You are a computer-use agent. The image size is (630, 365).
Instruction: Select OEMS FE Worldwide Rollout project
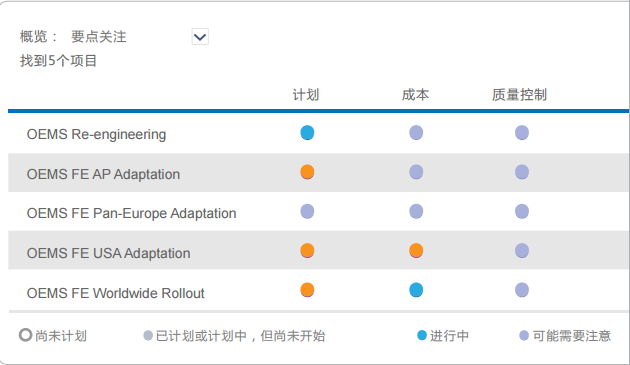coord(116,293)
